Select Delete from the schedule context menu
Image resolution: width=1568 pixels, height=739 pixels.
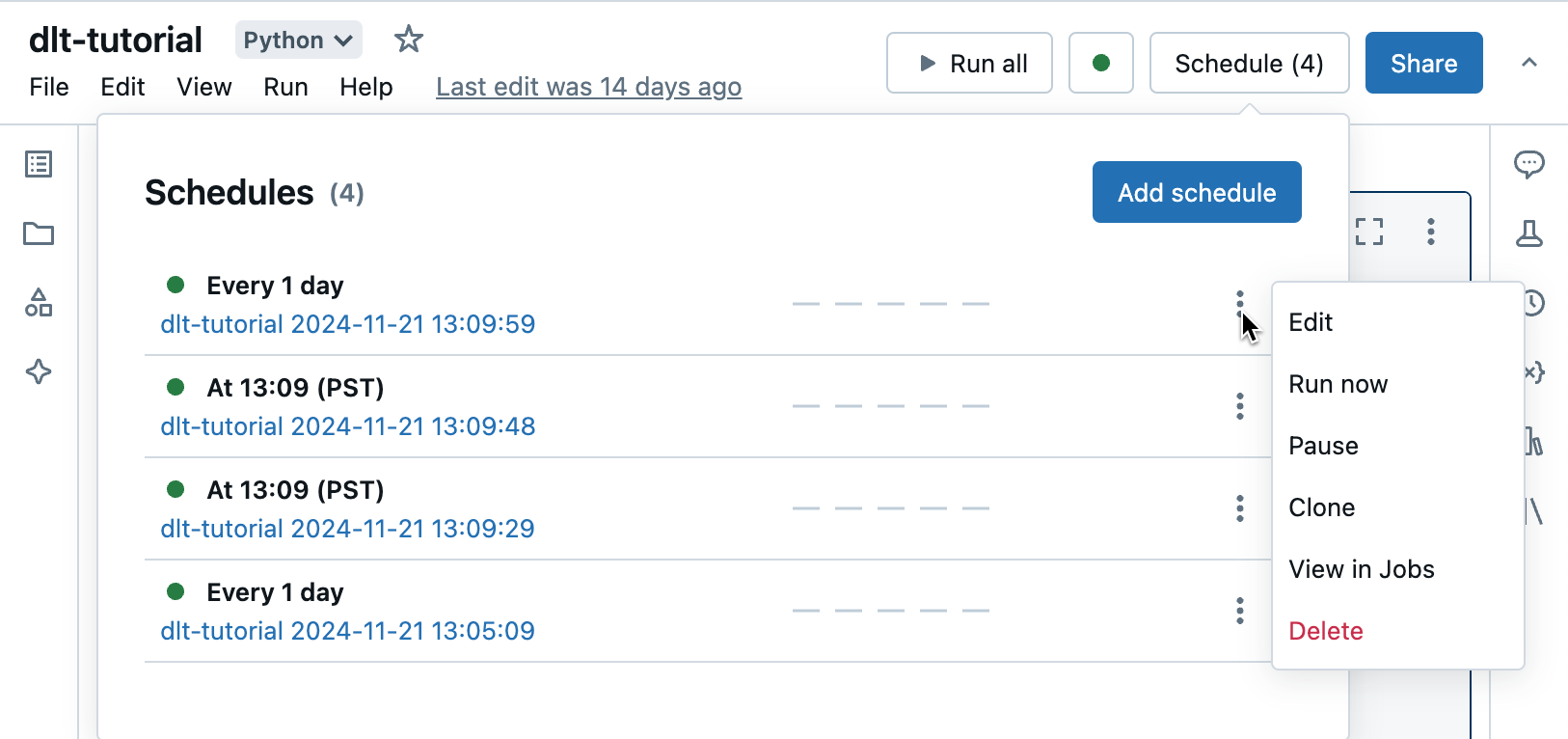1325,631
